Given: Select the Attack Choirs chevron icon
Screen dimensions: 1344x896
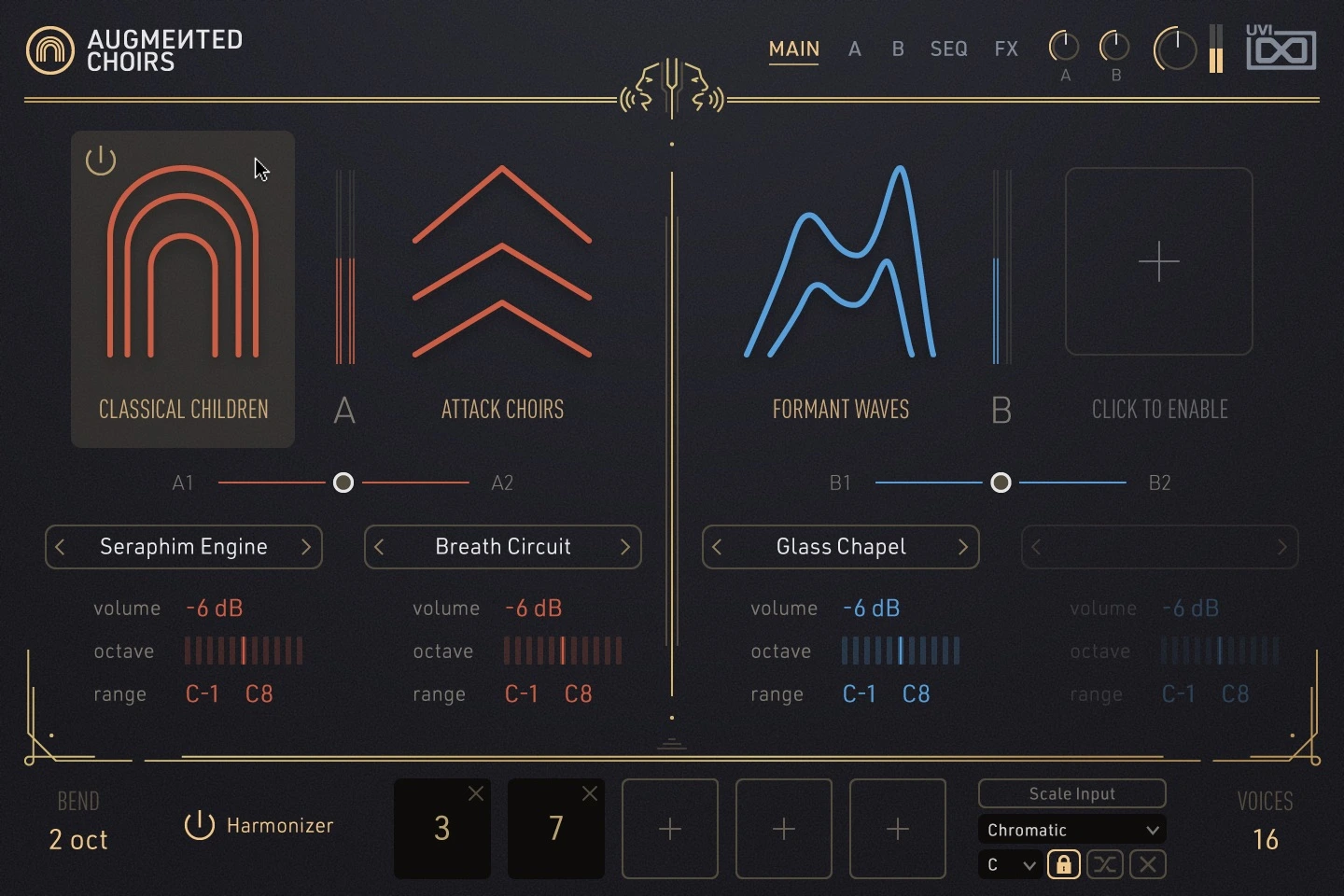Looking at the screenshot, I should tap(502, 262).
